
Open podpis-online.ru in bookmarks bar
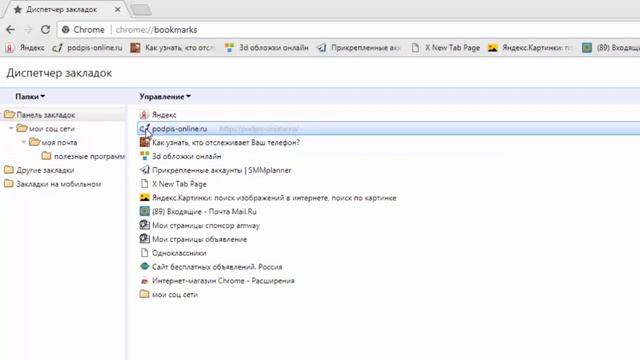(87, 48)
